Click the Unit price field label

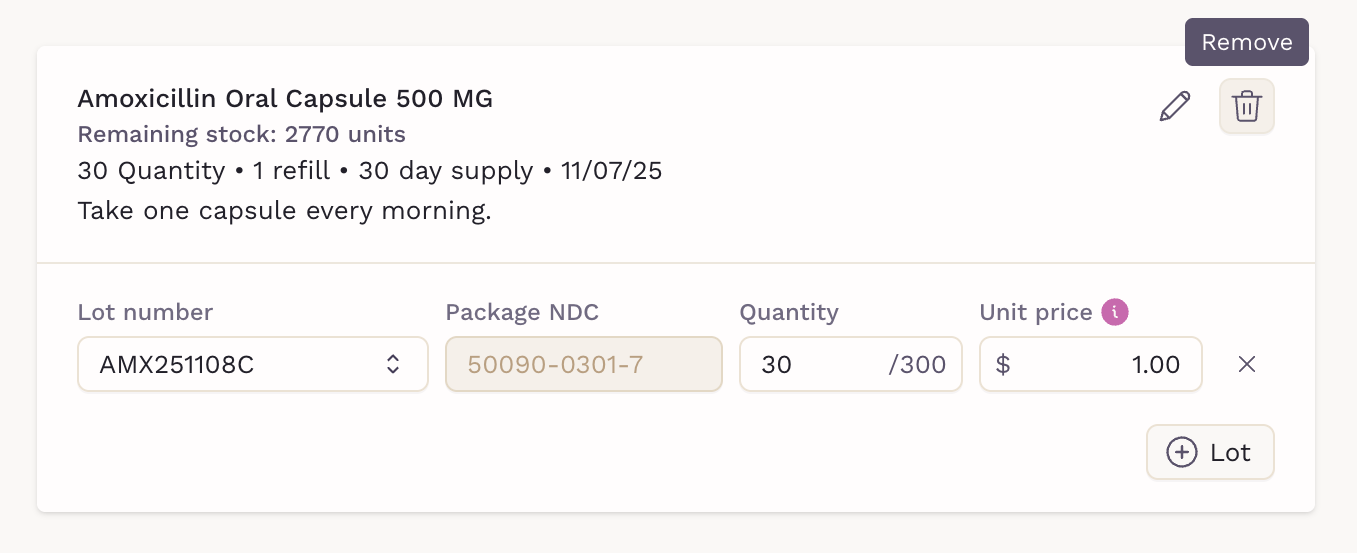click(1035, 312)
